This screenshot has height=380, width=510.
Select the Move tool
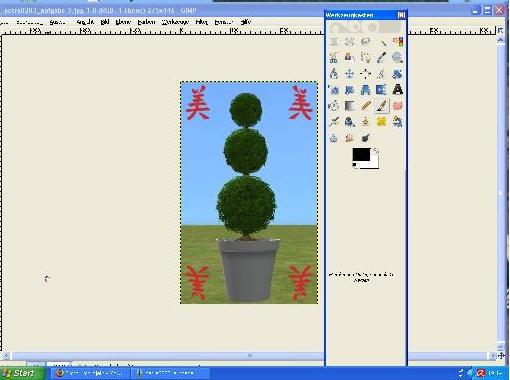349,74
